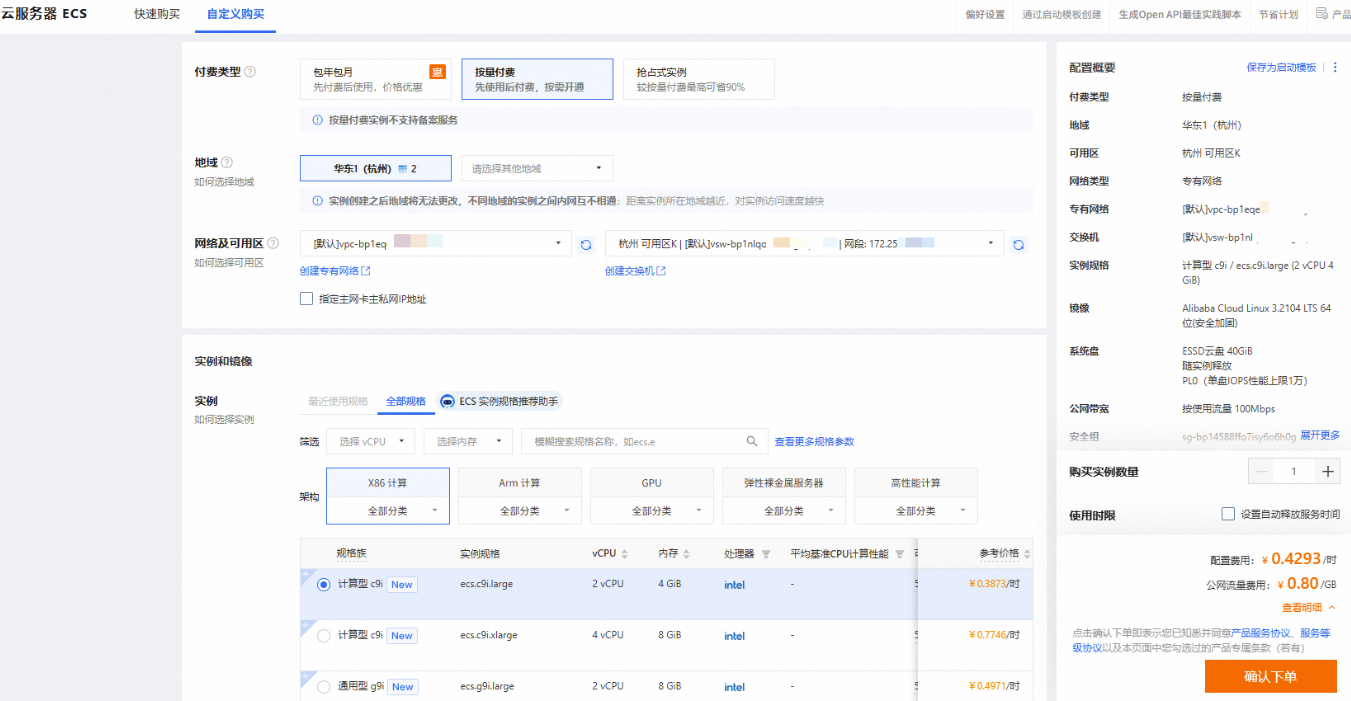Open the 请选择其他地域 dropdown
The image size is (1351, 701).
(x=537, y=168)
